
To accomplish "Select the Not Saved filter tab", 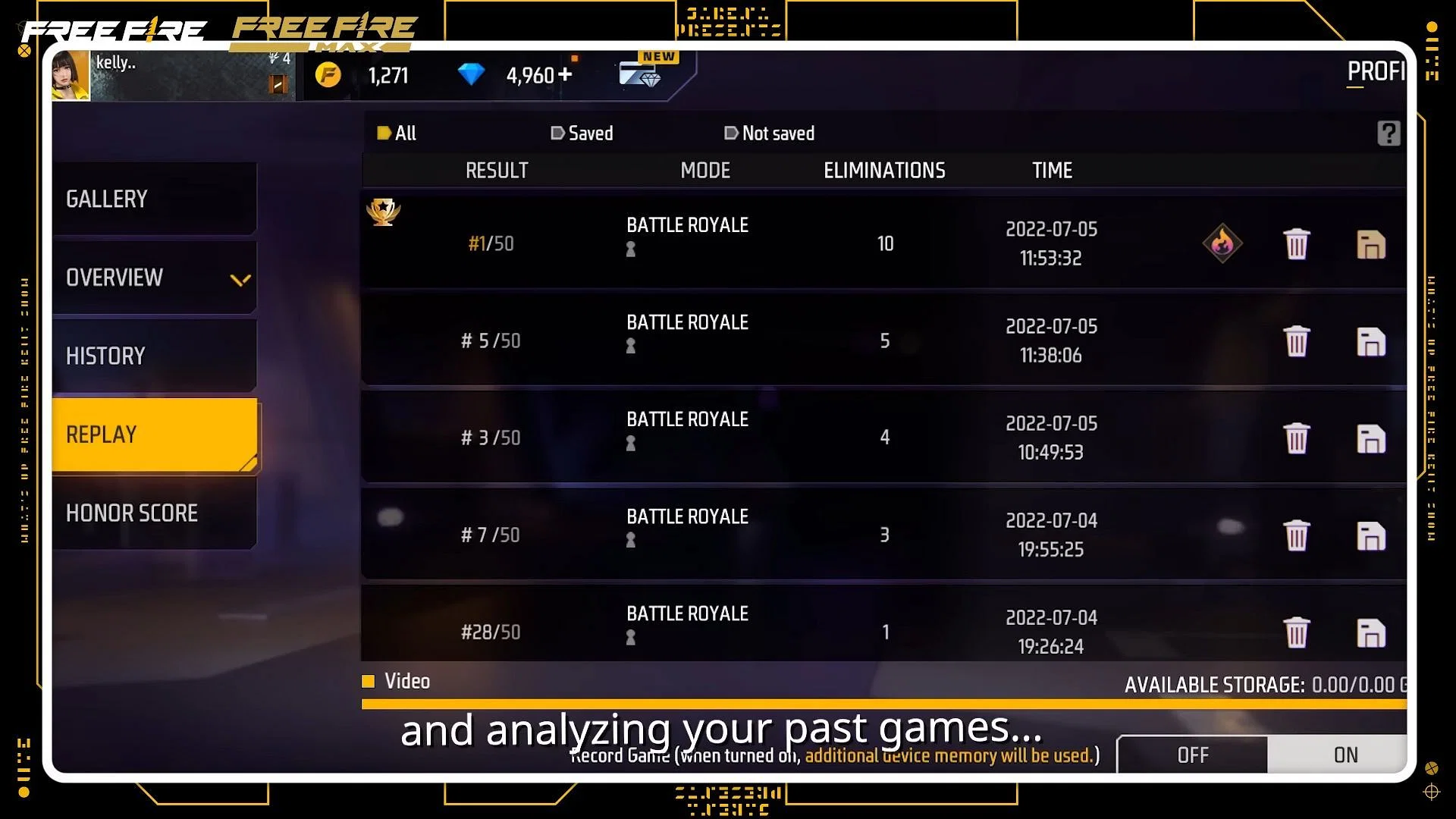I will 769,133.
